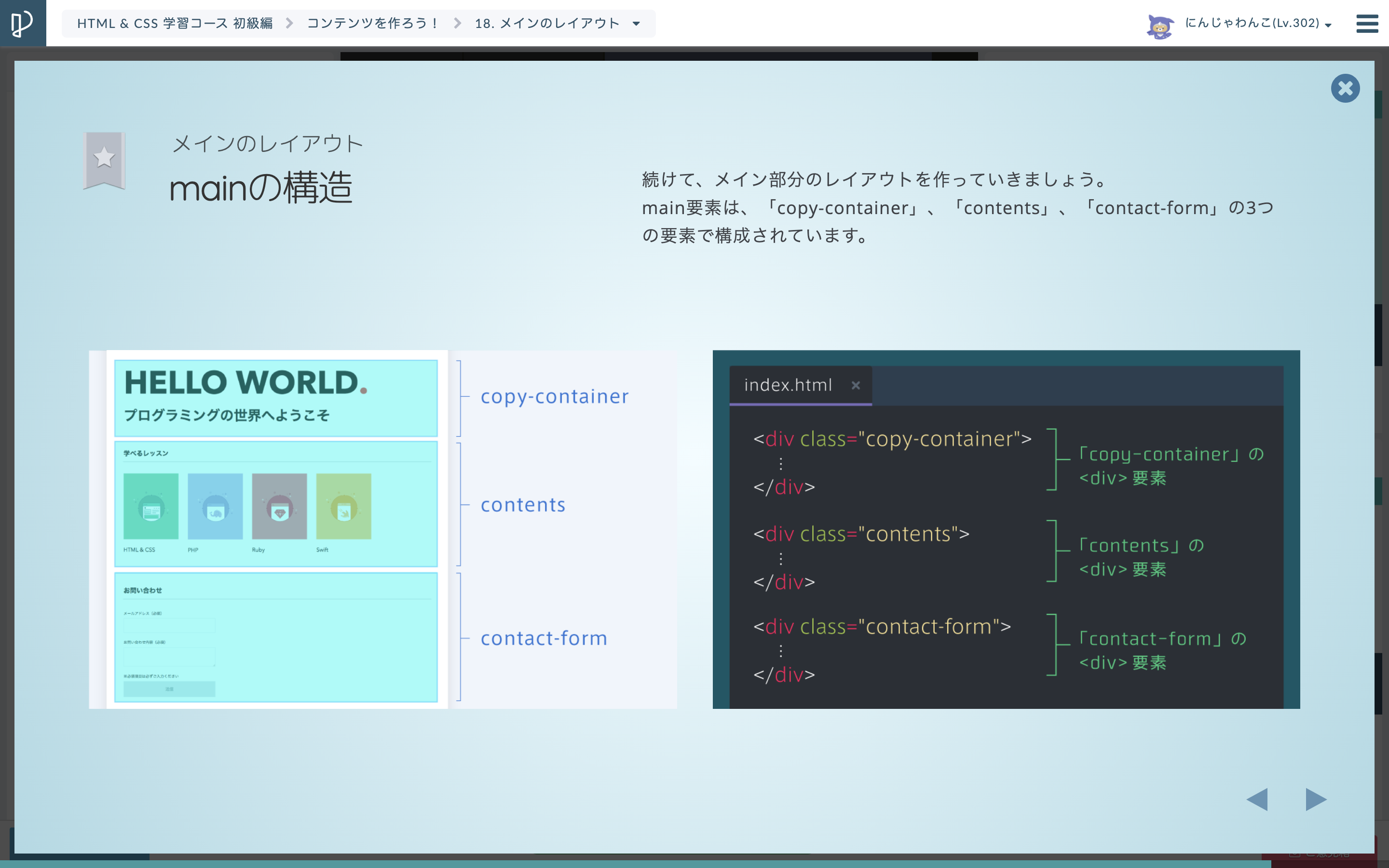Select the index.html tab

pyautogui.click(x=788, y=385)
